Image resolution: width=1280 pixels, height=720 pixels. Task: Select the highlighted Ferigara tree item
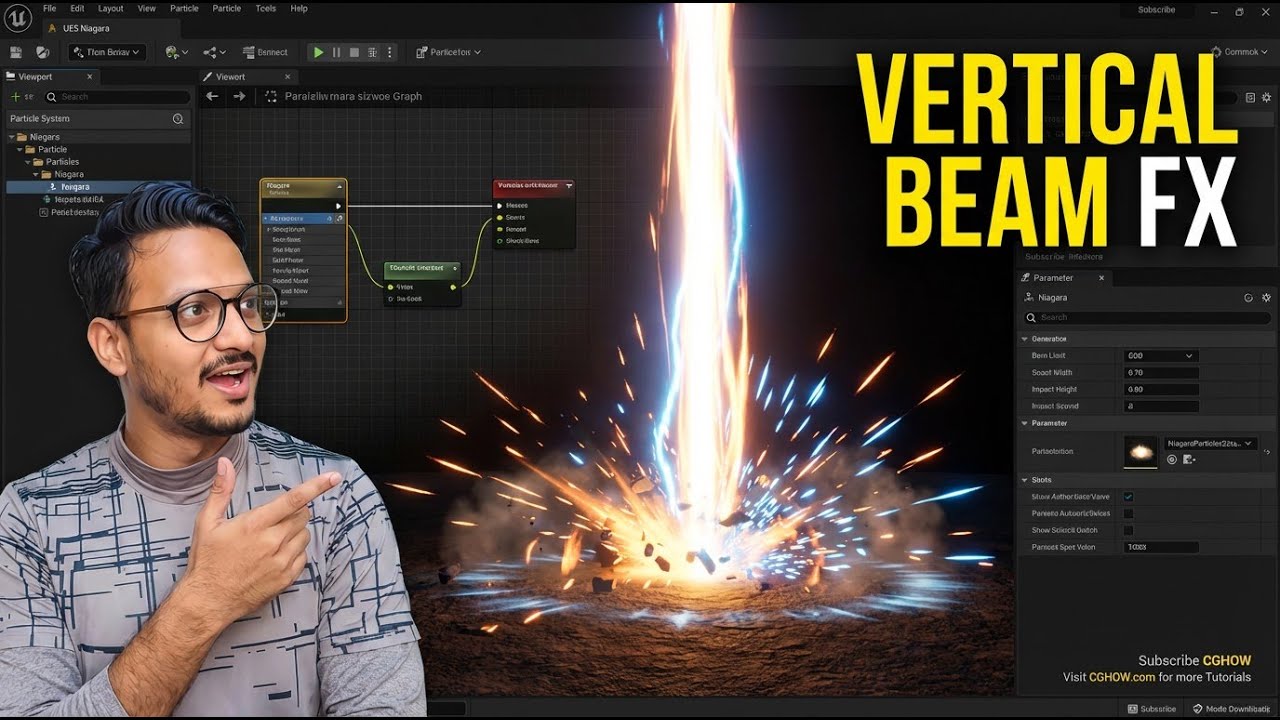pos(98,187)
